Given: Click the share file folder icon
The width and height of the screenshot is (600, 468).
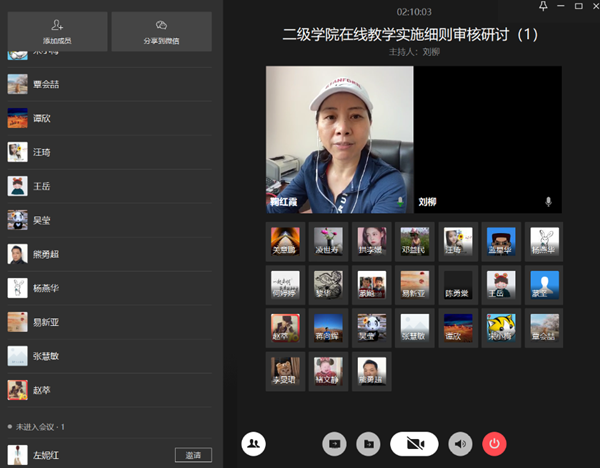Looking at the screenshot, I should pos(368,443).
